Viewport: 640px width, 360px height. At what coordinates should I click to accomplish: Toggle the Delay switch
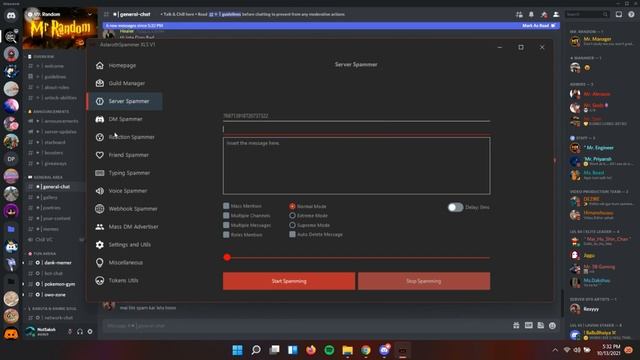(455, 207)
